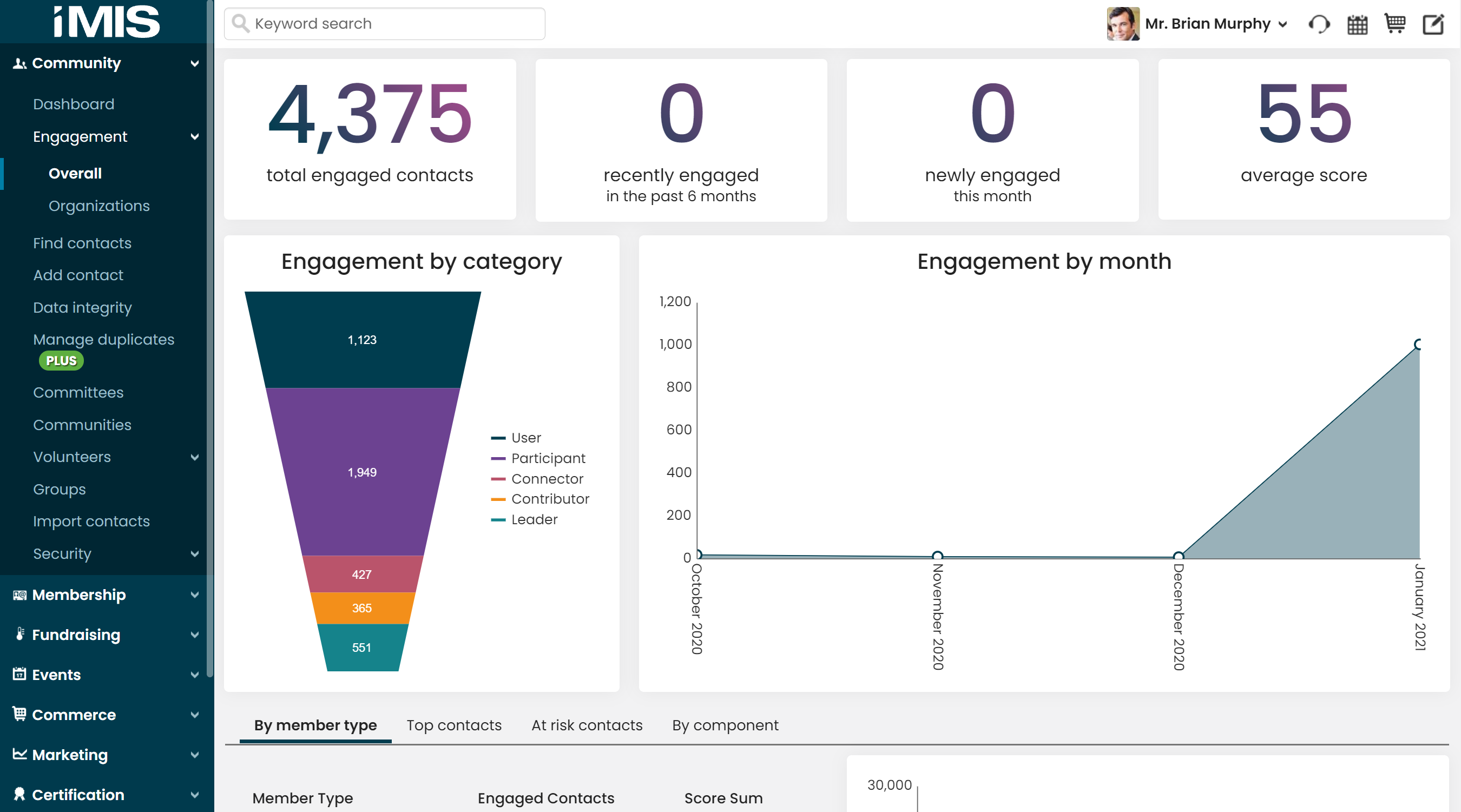Click the magnifying glass search icon
This screenshot has height=812, width=1461.
pyautogui.click(x=240, y=24)
